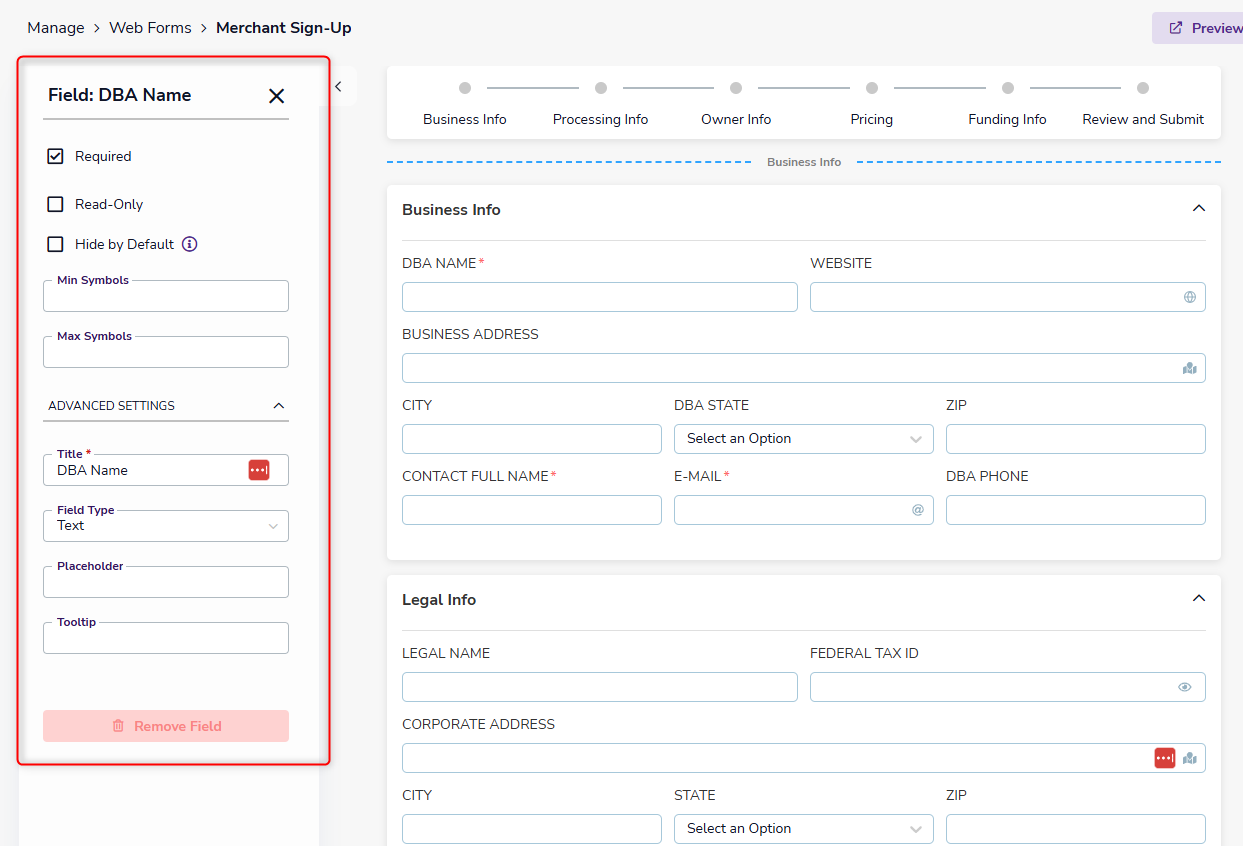Click the Zip input under Legal Info
1243x846 pixels.
[x=1076, y=829]
